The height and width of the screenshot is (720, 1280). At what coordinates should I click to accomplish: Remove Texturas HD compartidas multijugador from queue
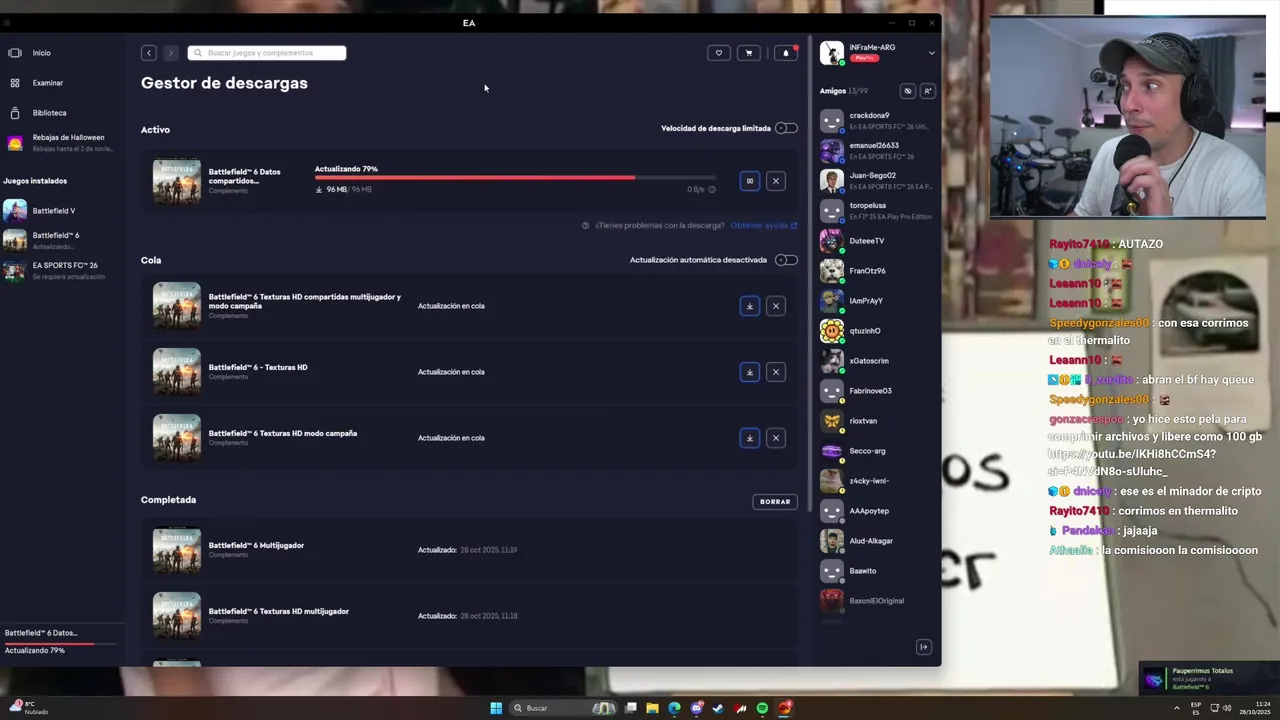(x=776, y=306)
